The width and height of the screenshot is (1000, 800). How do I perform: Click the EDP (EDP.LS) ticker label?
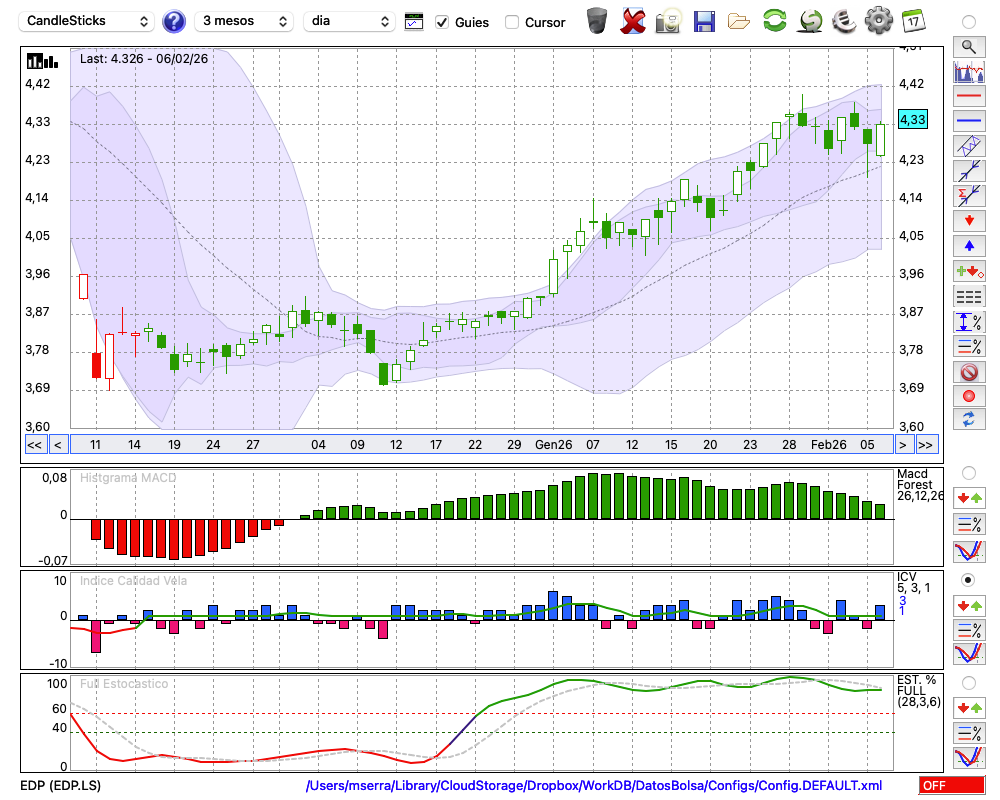point(61,785)
